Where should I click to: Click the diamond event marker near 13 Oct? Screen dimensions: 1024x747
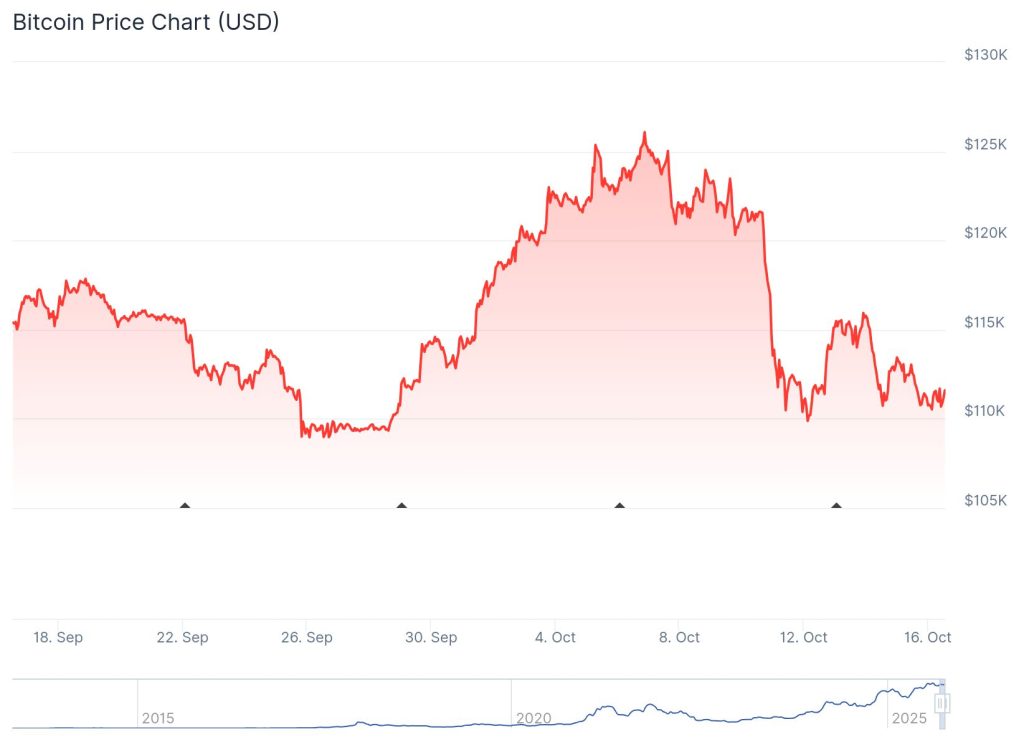point(836,506)
